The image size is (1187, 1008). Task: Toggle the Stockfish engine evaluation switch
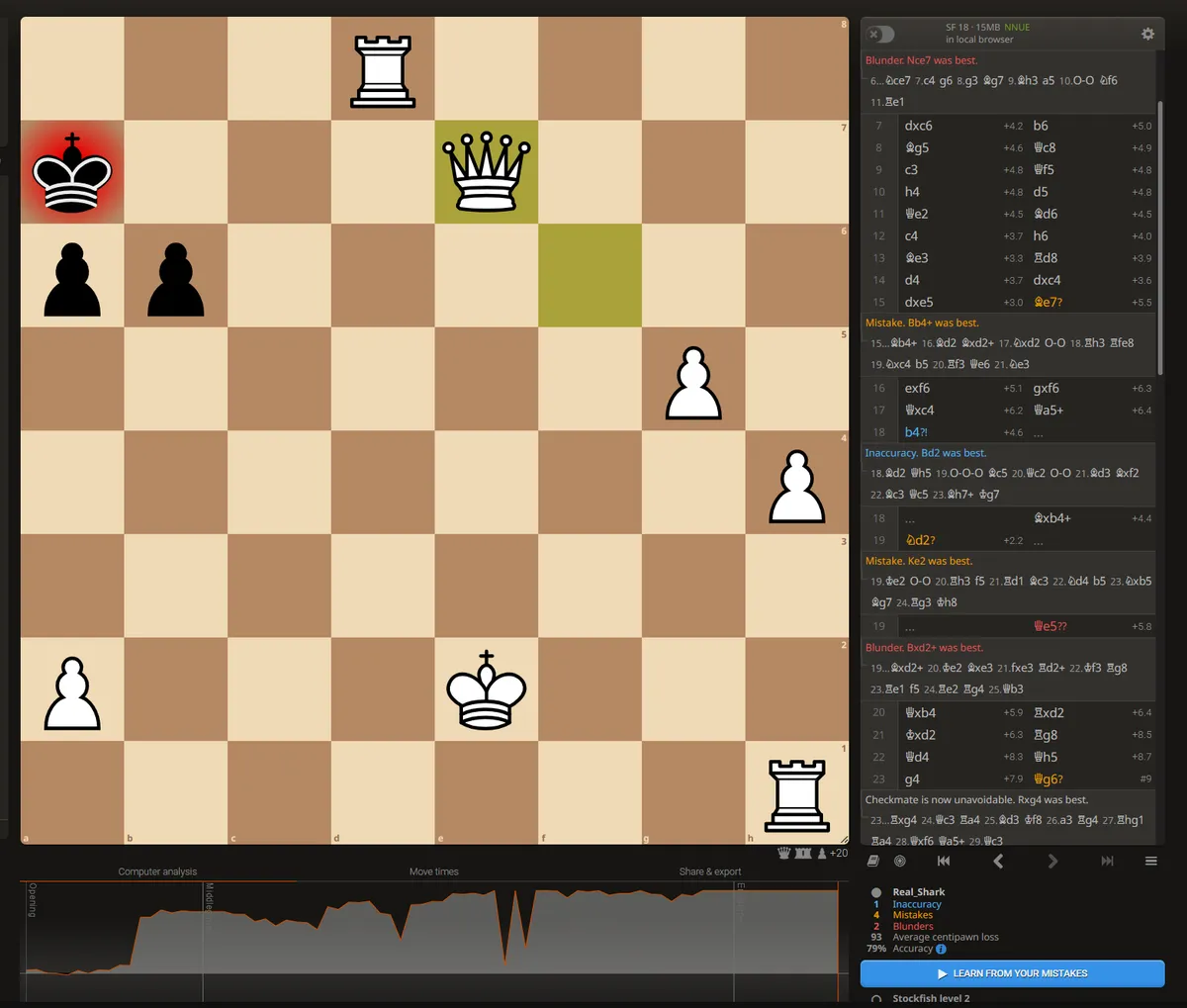pyautogui.click(x=878, y=34)
